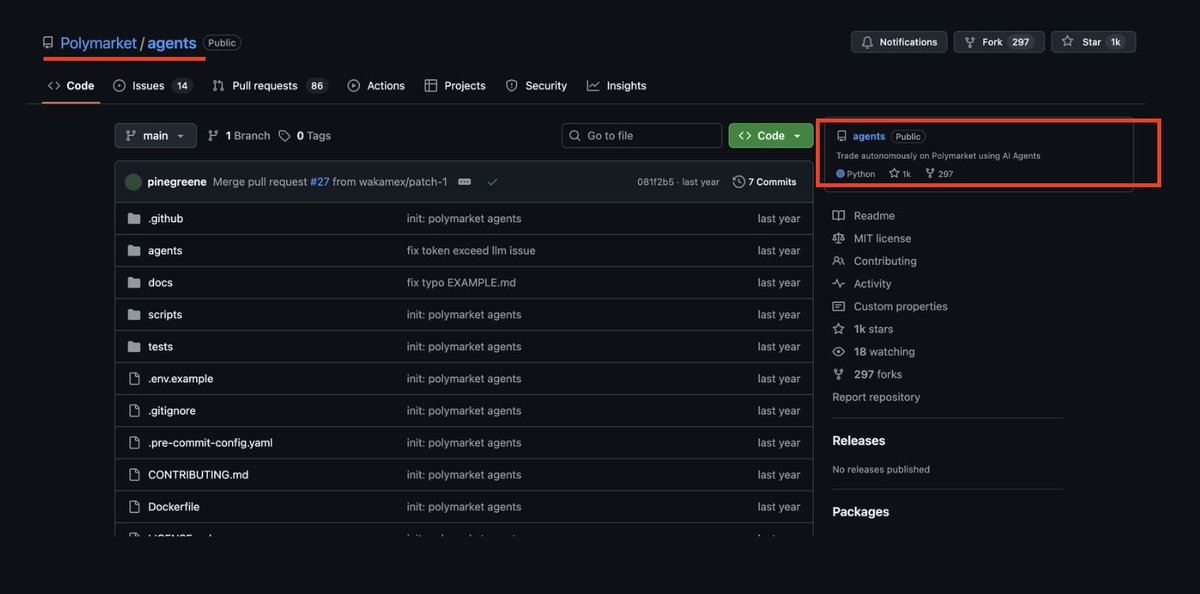The height and width of the screenshot is (594, 1200).
Task: Click the docs folder icon
Action: point(134,283)
